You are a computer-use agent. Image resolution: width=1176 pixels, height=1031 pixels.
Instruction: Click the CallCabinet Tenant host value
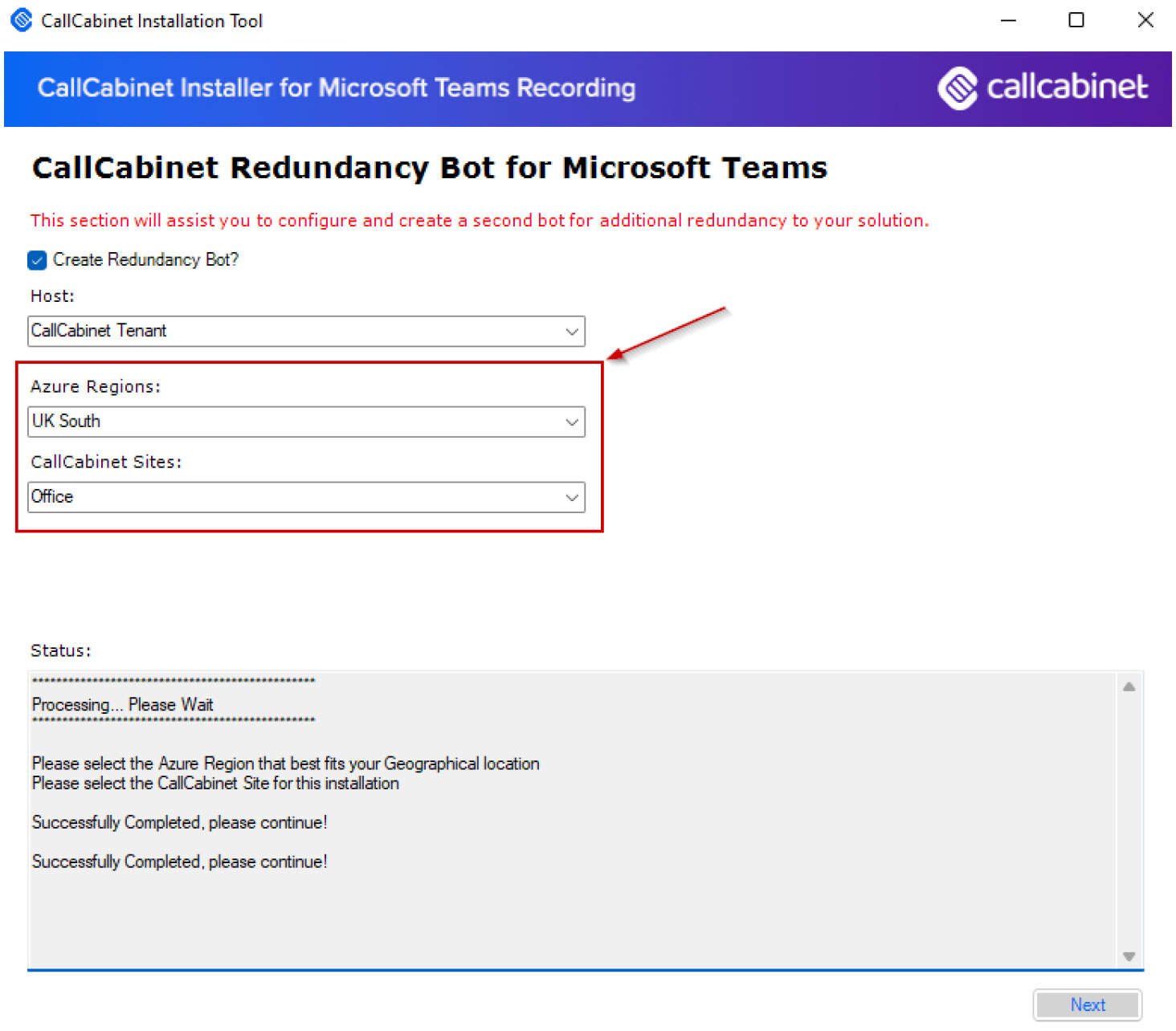tap(99, 331)
